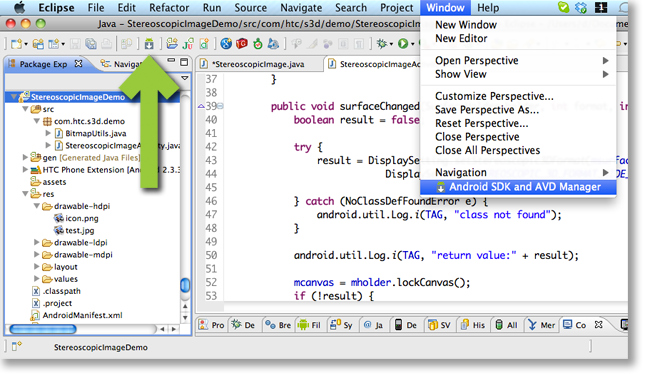Click the New JUnit test toolbar icon
Screen dimensions: 650x378
click(188, 44)
